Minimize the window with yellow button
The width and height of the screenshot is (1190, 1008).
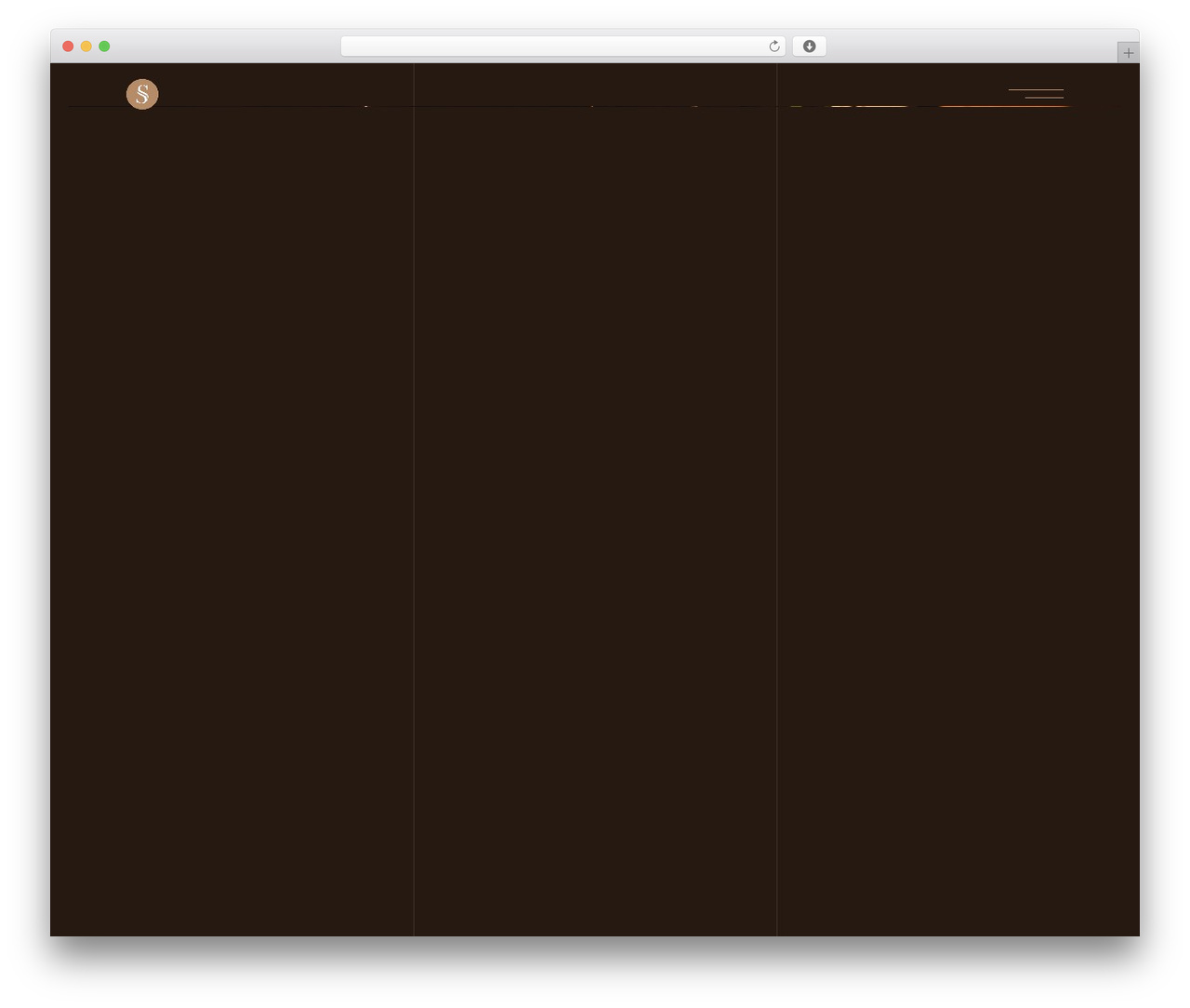click(x=86, y=46)
